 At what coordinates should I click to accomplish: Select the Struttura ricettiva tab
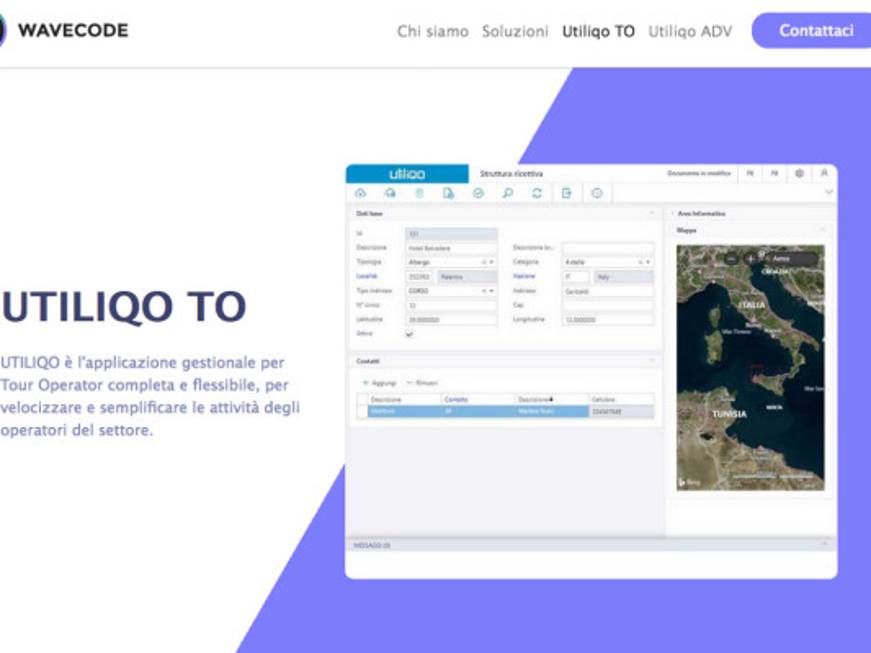point(511,174)
